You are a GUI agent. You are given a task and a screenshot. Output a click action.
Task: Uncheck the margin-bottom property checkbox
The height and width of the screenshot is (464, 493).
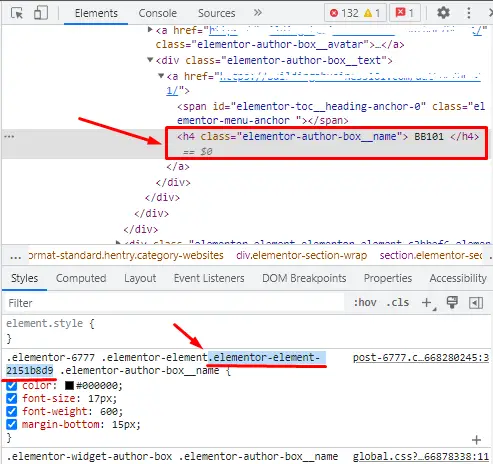(12, 424)
